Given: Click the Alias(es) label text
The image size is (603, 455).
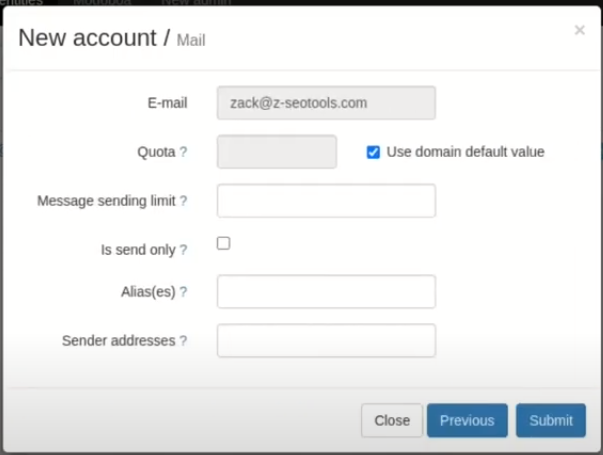Looking at the screenshot, I should tap(148, 292).
